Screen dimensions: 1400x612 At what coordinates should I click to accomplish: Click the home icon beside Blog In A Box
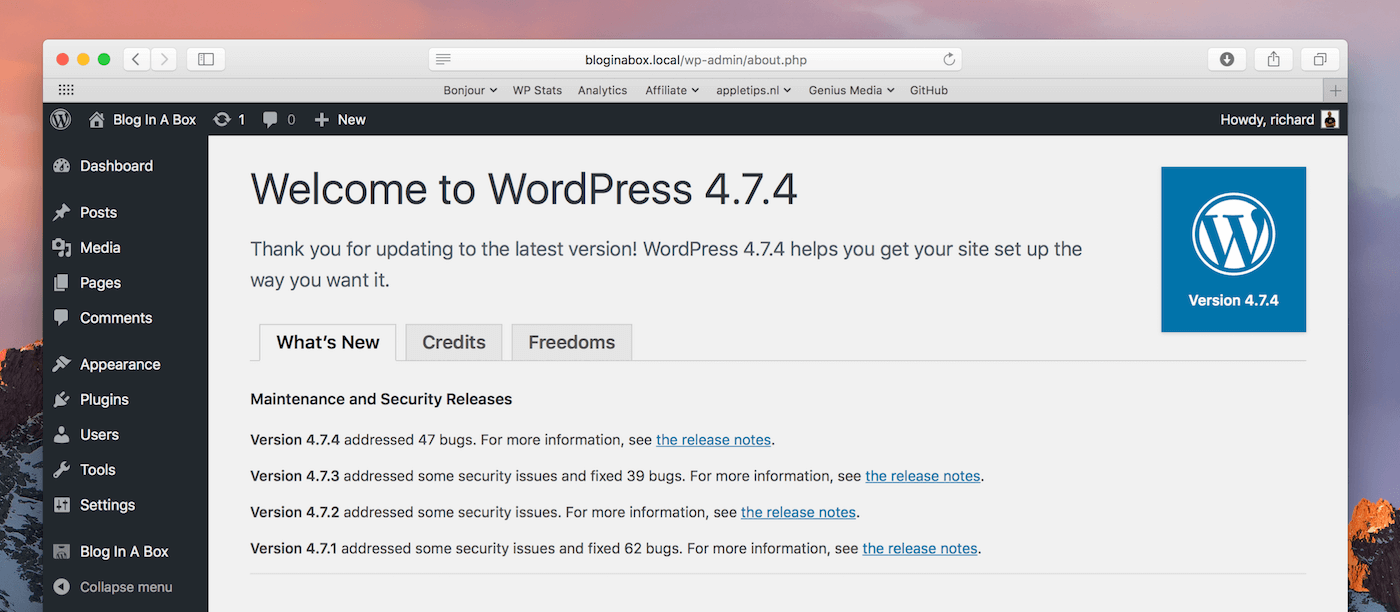point(97,119)
